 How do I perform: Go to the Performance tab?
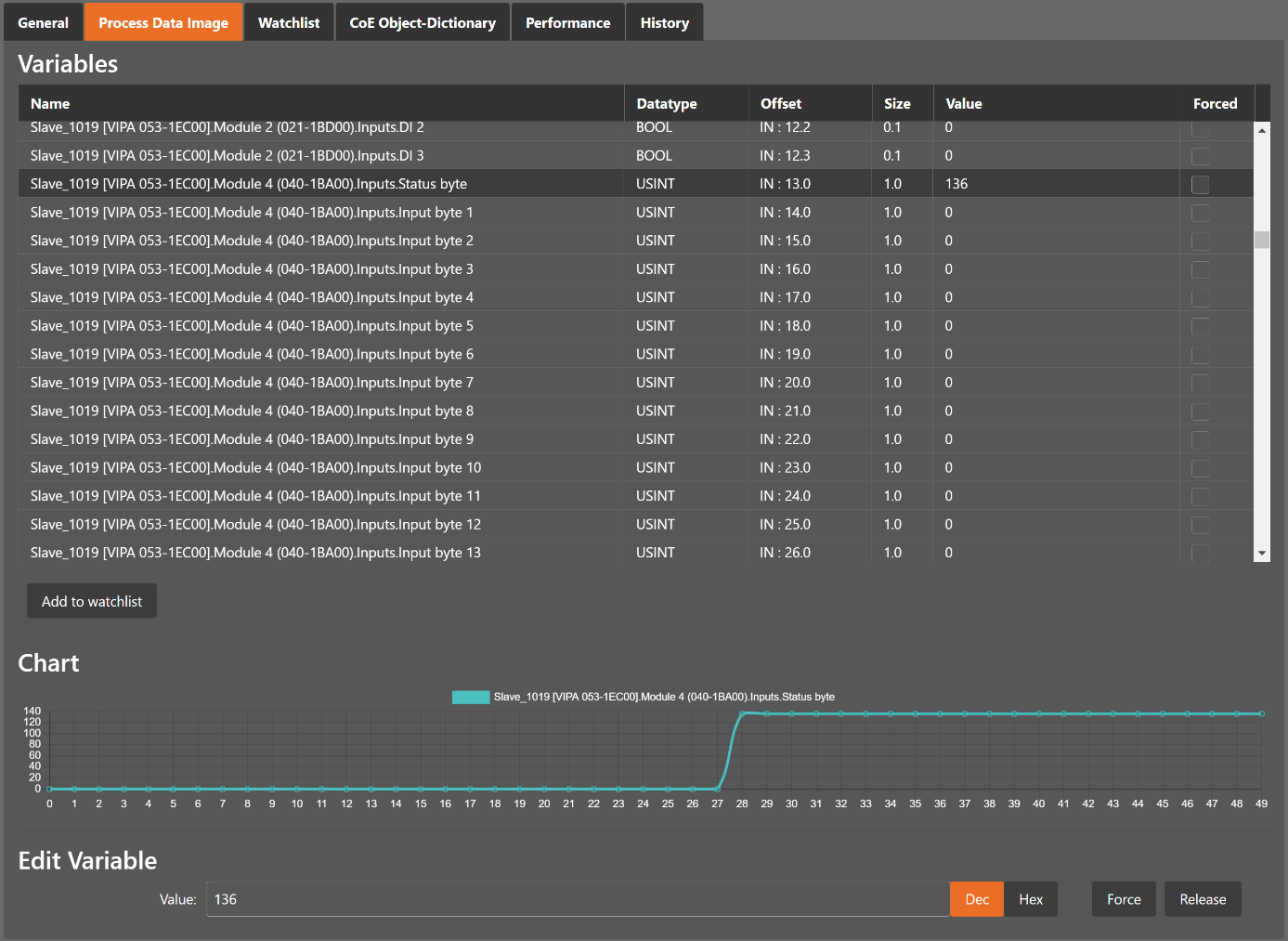(567, 22)
